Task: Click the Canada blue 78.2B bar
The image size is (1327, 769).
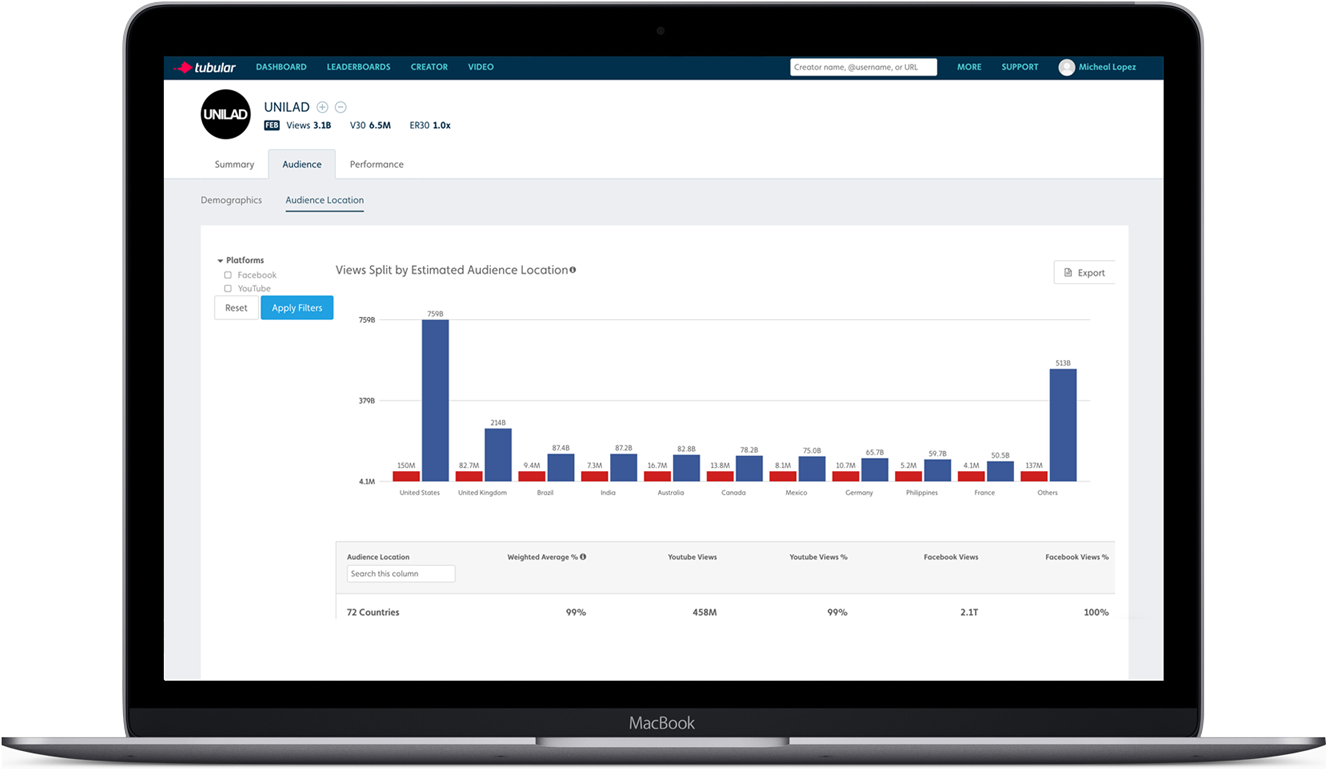Action: (x=749, y=469)
